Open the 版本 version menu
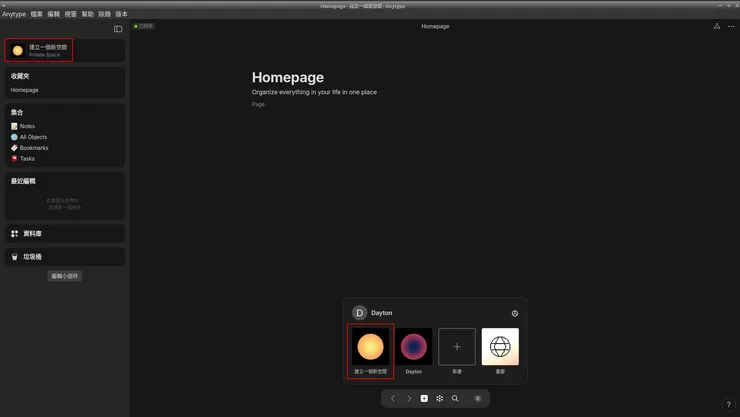740x417 pixels. point(122,14)
